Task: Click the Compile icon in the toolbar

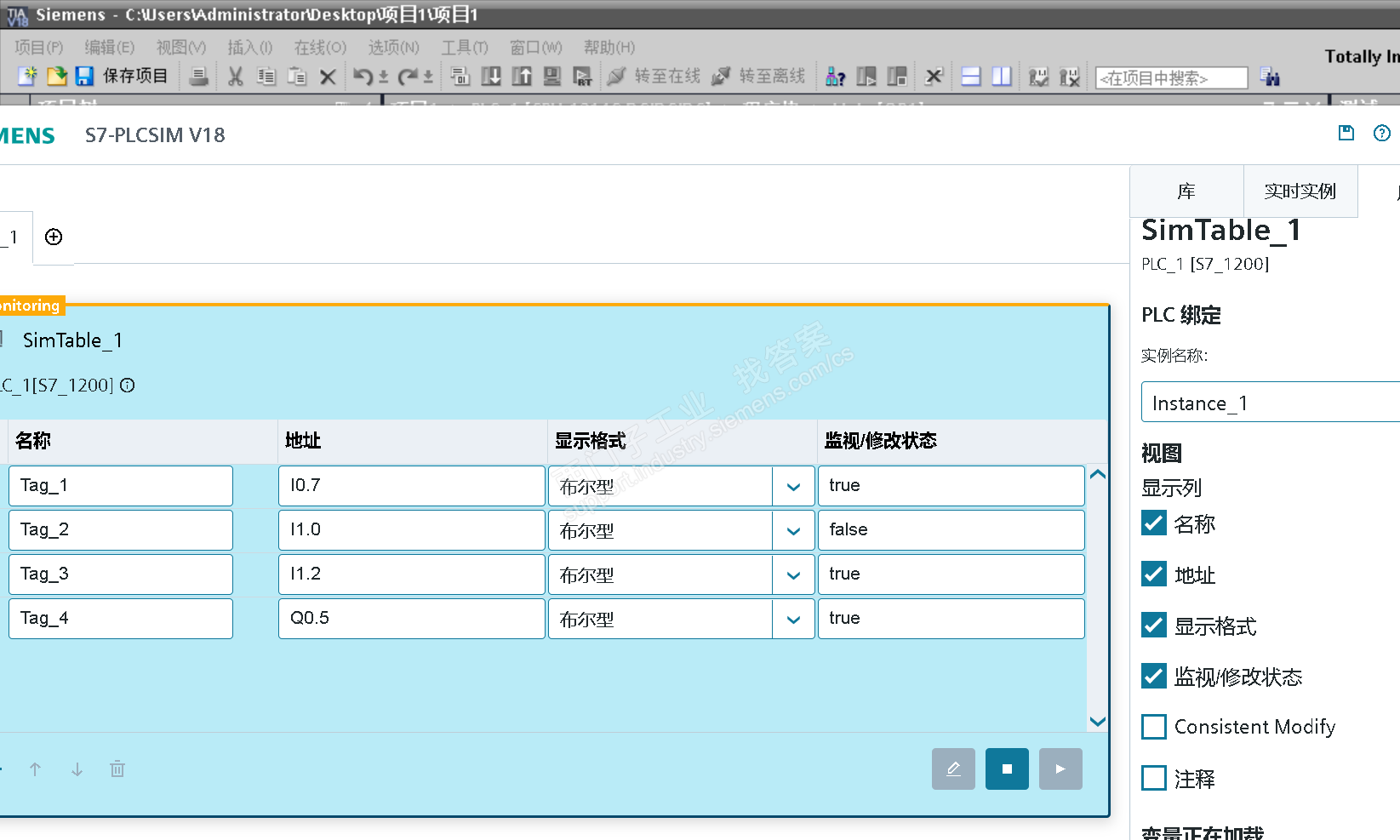Action: (x=460, y=77)
